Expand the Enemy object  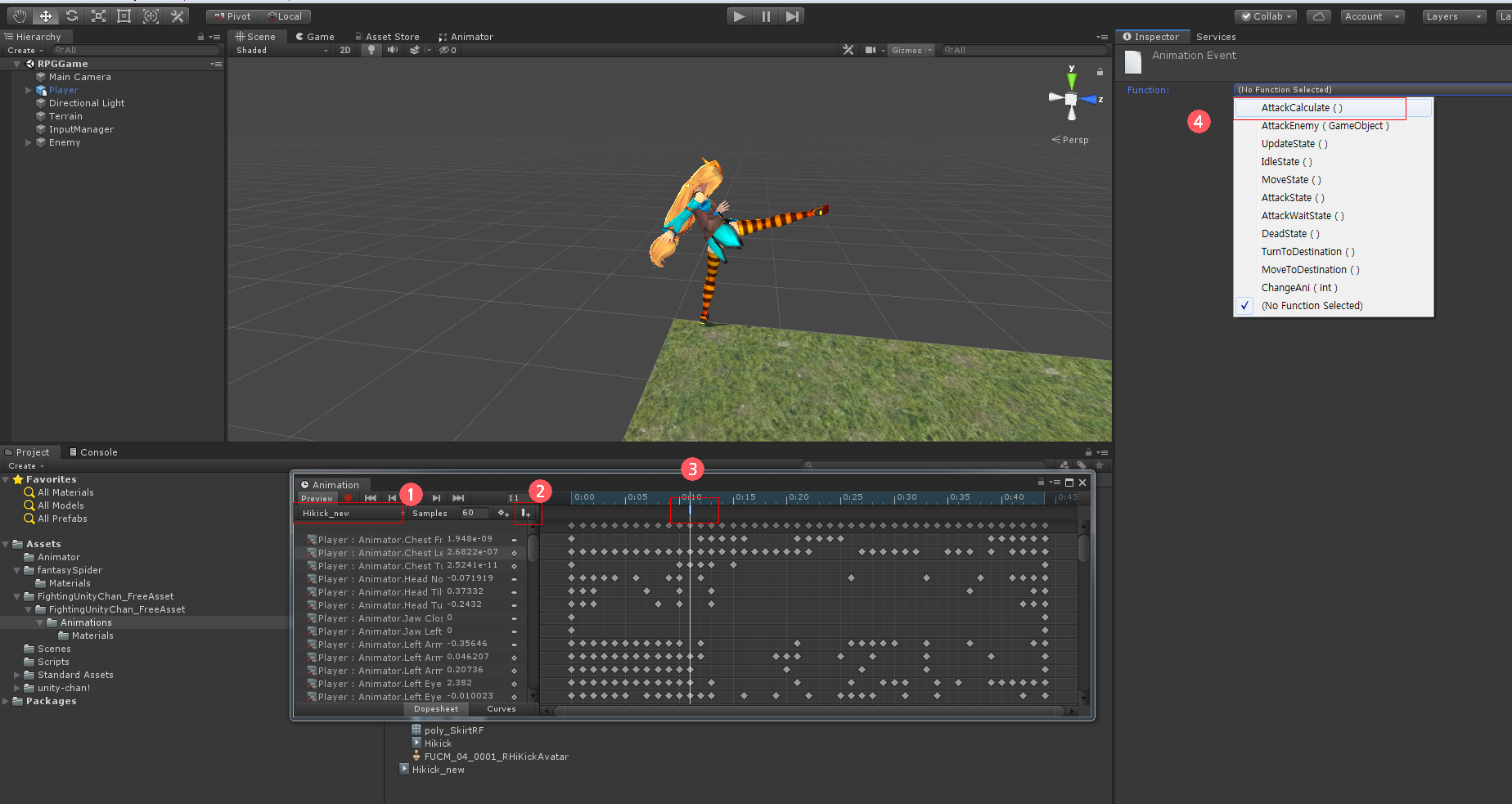pyautogui.click(x=29, y=142)
